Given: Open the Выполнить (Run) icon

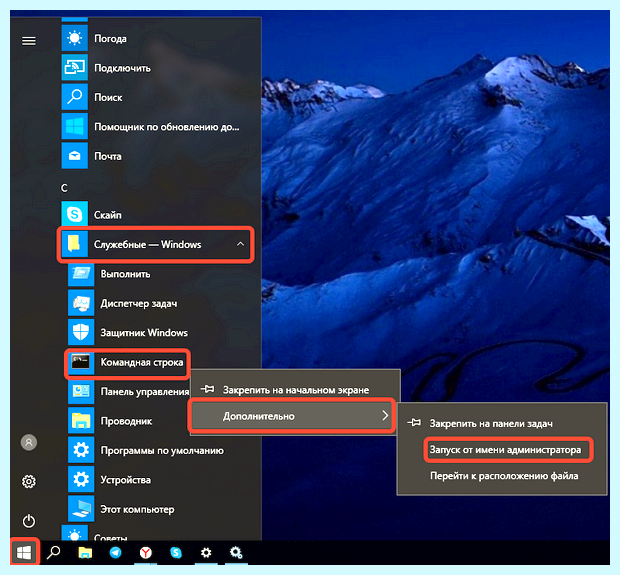Looking at the screenshot, I should [81, 273].
